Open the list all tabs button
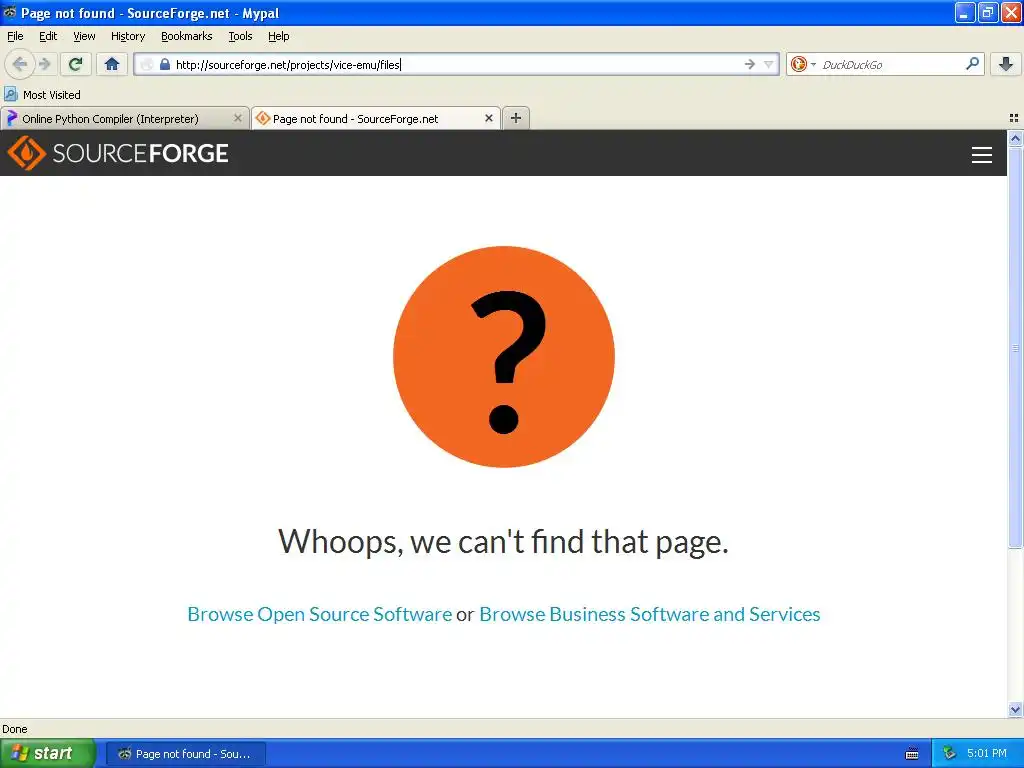 tap(1014, 118)
